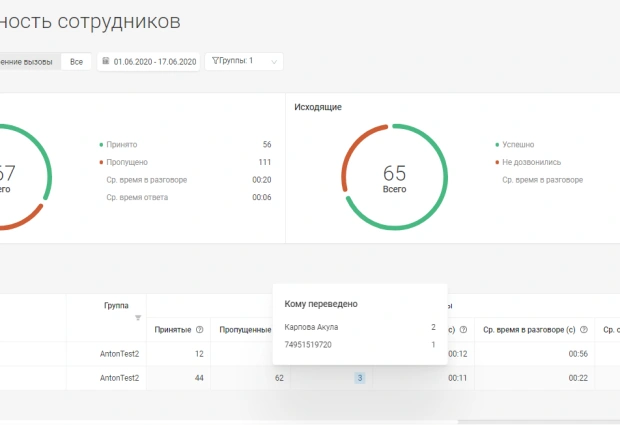Click help icon next to Принятые column
This screenshot has width=620, height=425.
(199, 330)
